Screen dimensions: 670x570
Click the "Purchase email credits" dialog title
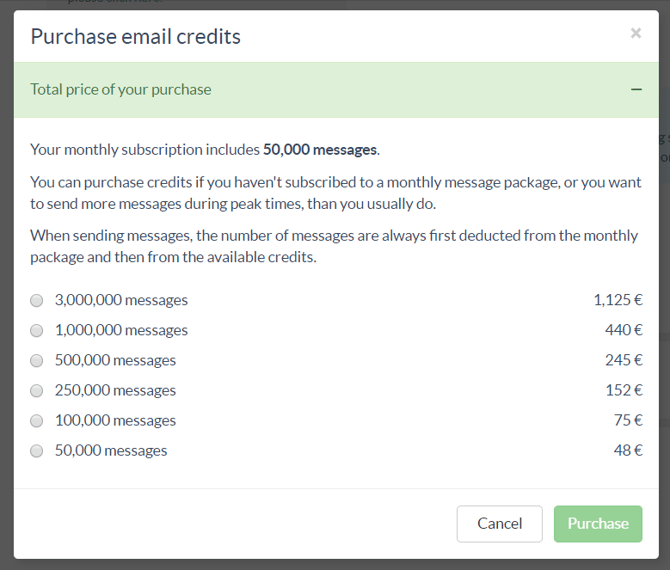pos(136,37)
